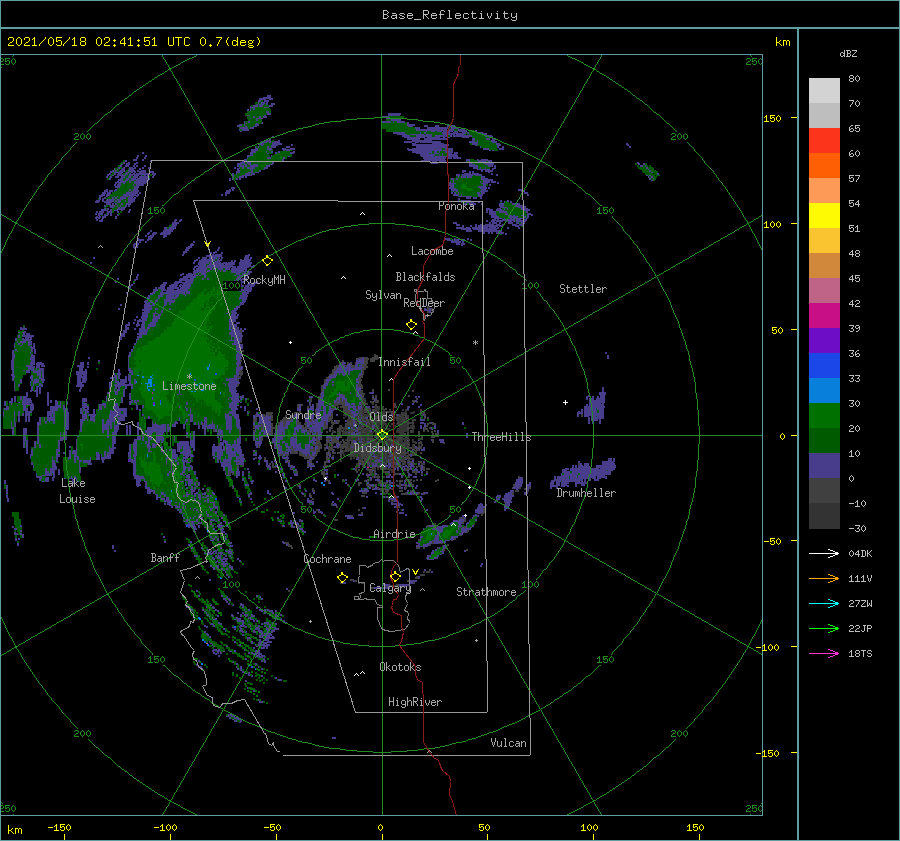Click the Banff label

tap(165, 558)
